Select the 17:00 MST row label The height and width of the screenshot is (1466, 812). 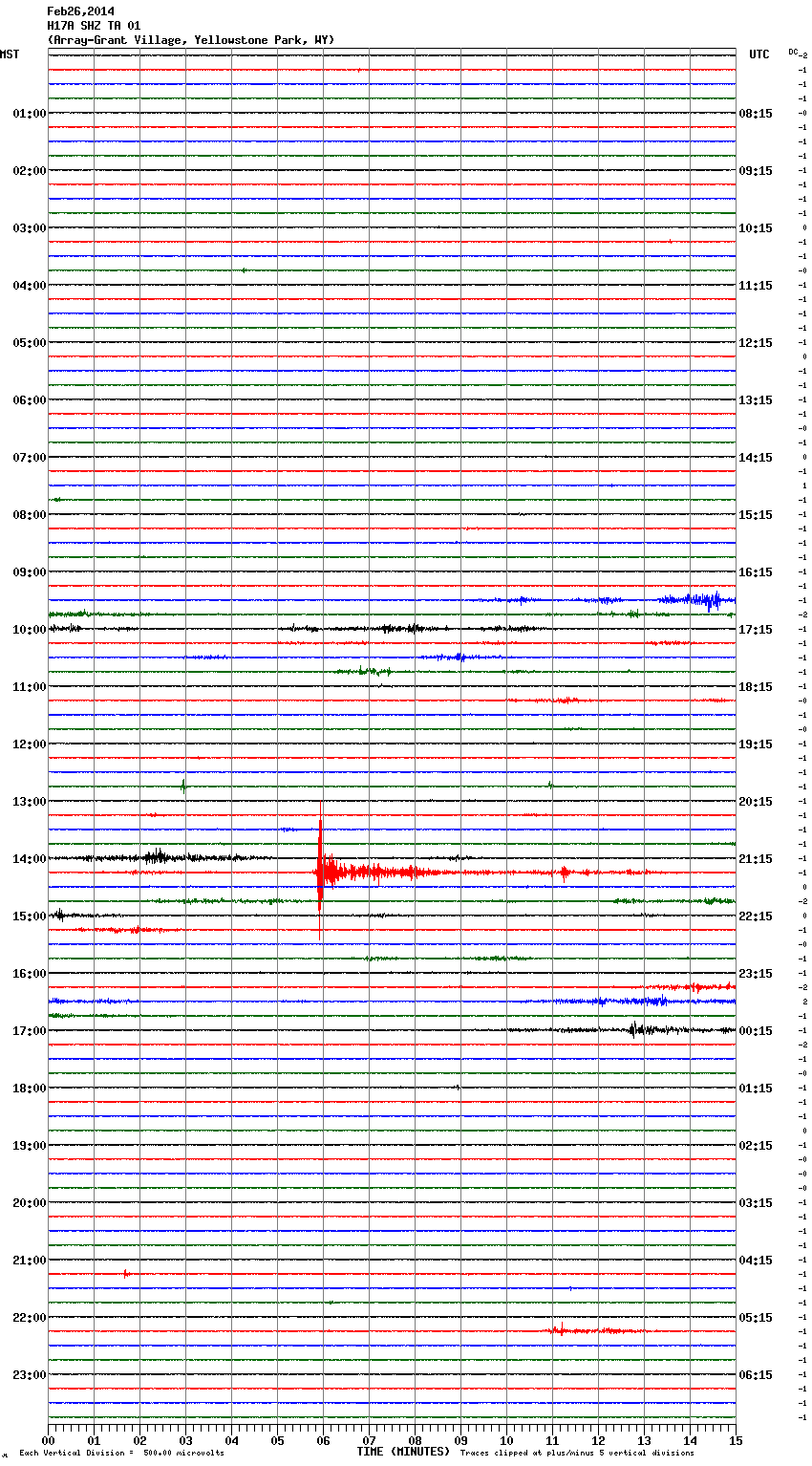(29, 1030)
